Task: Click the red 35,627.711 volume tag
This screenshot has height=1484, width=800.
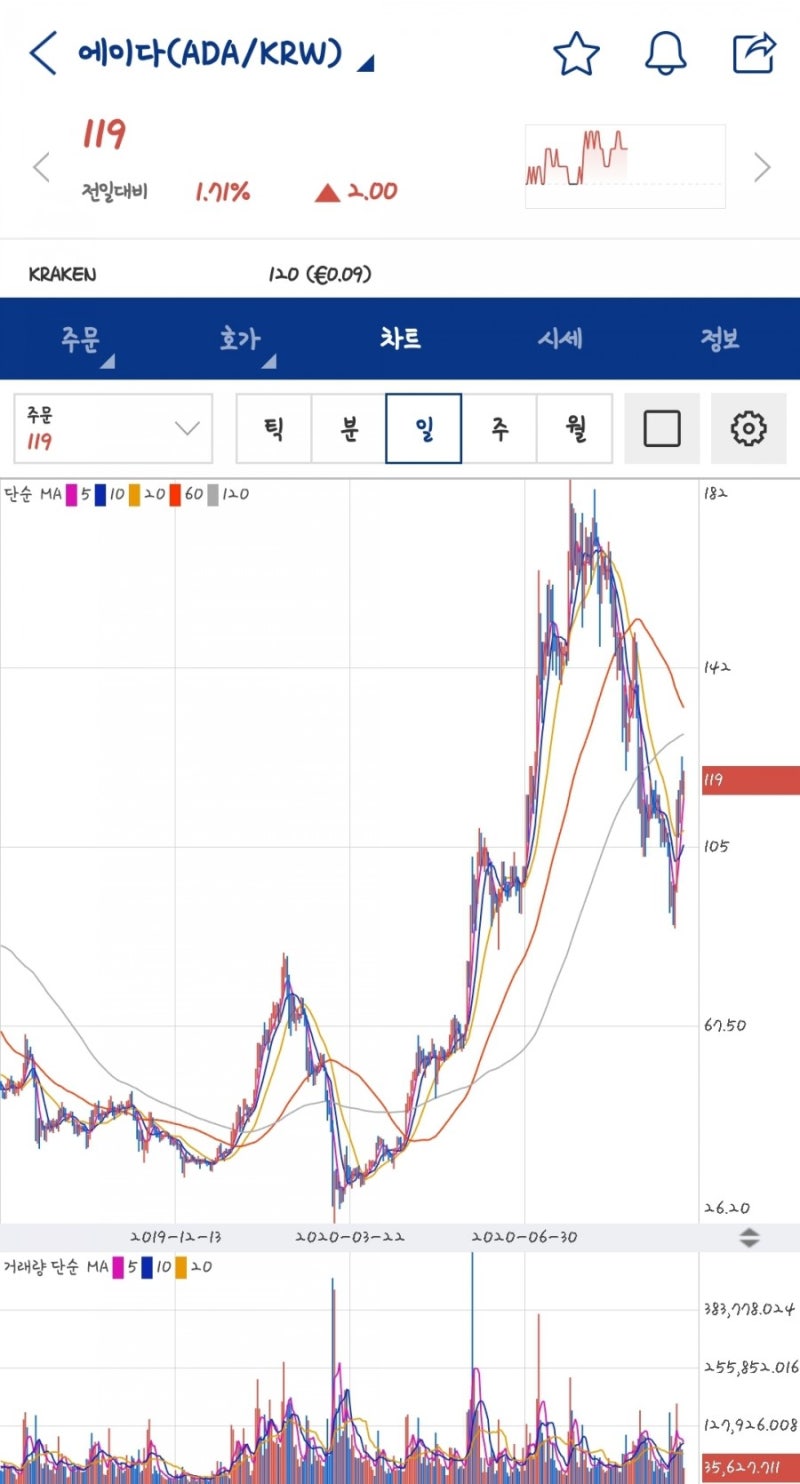Action: point(750,1466)
